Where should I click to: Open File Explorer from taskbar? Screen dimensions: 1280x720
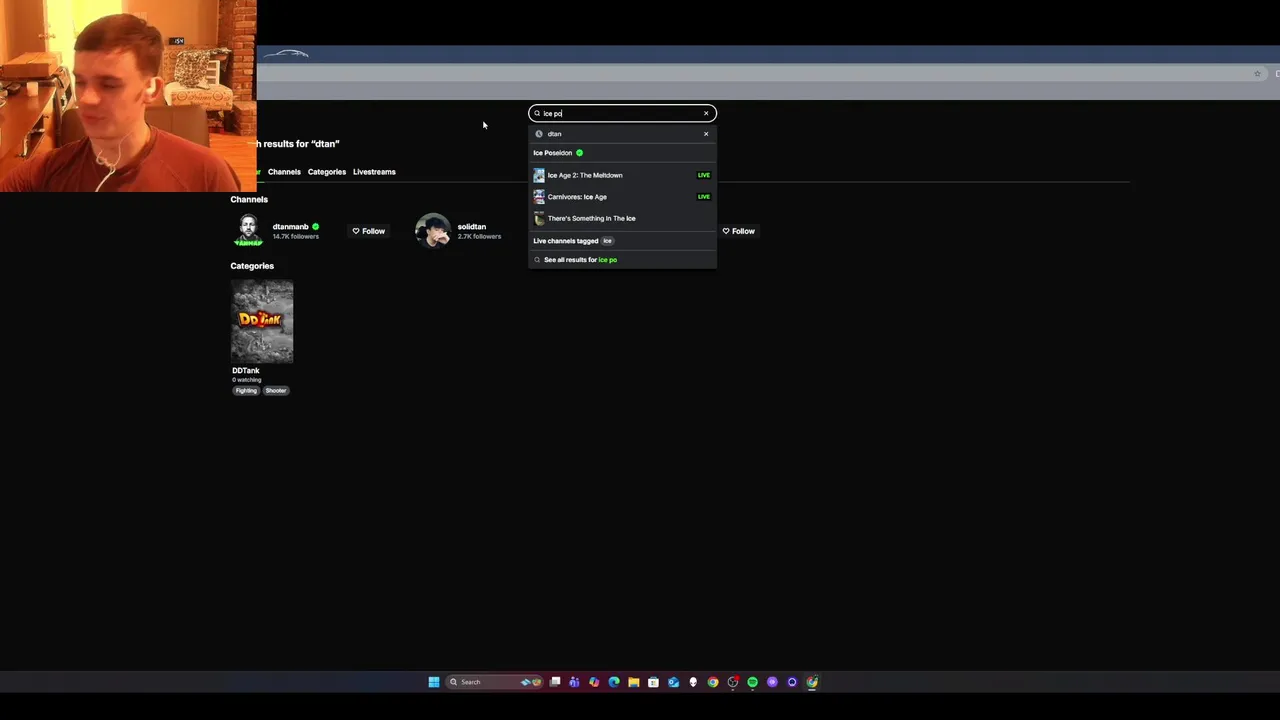pyautogui.click(x=633, y=682)
